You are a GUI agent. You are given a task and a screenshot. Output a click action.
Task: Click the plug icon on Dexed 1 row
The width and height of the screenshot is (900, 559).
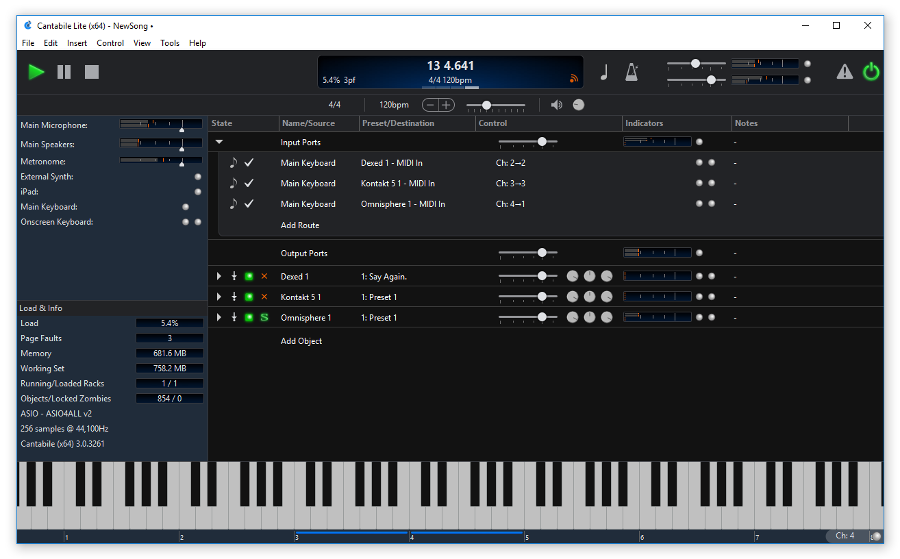(x=234, y=276)
